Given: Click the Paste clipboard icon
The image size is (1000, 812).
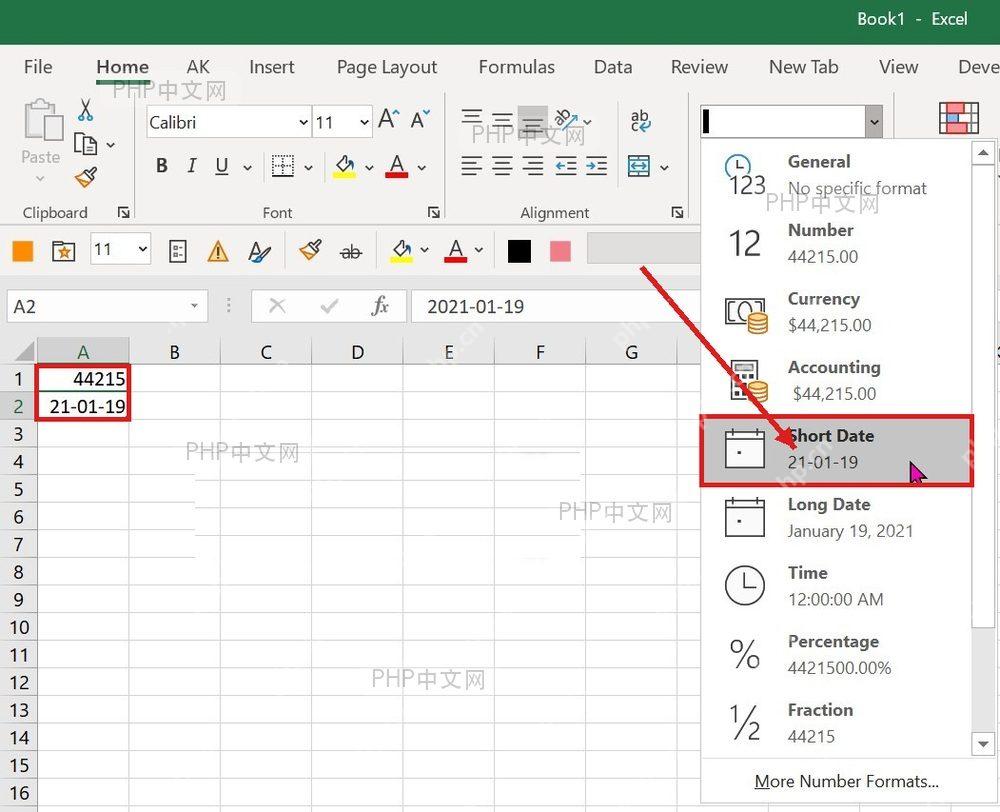Looking at the screenshot, I should pyautogui.click(x=43, y=120).
